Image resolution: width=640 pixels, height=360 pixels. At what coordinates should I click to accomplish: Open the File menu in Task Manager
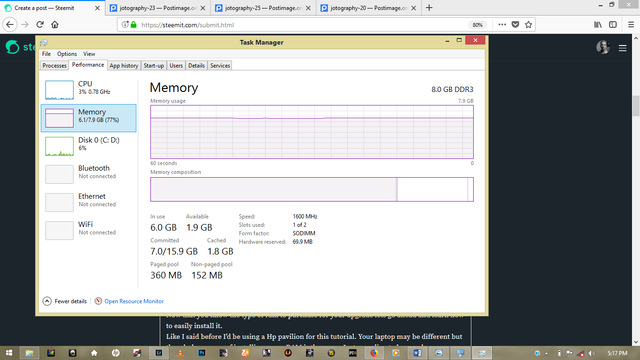pos(47,54)
